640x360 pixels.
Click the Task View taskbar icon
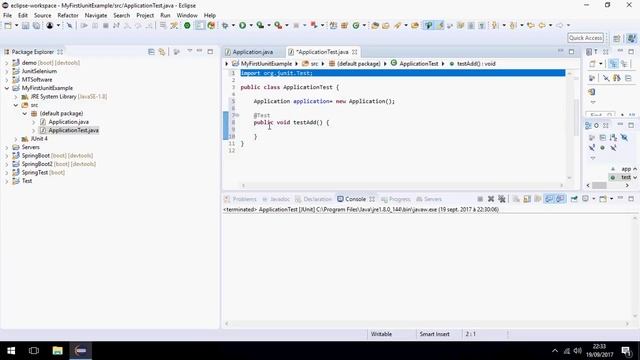(34, 350)
